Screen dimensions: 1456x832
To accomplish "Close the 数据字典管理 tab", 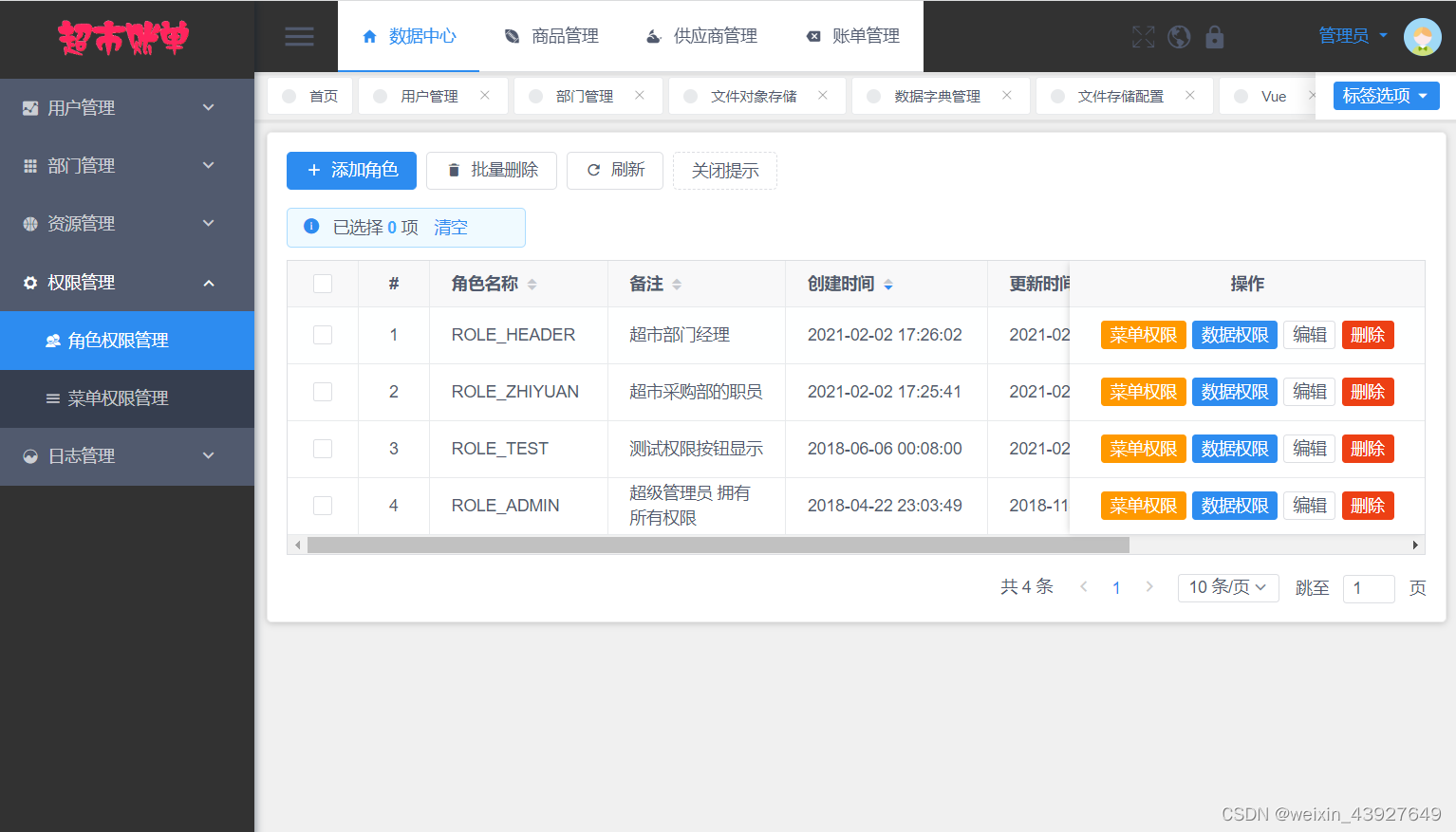I will click(1007, 95).
